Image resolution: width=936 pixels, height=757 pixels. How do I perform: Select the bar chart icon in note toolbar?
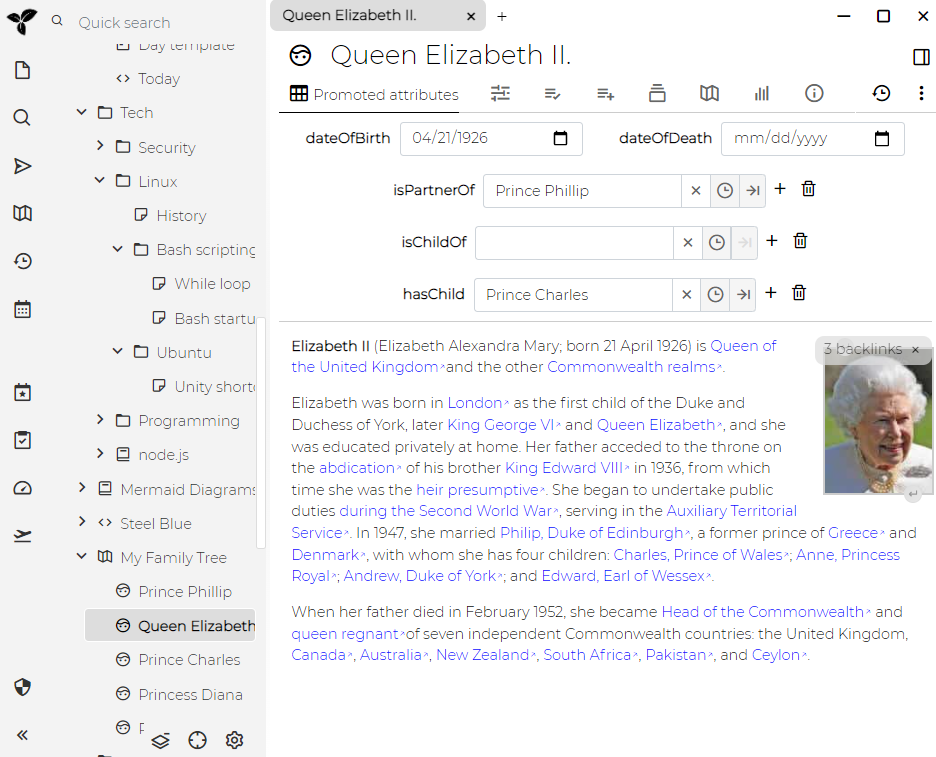coord(761,93)
